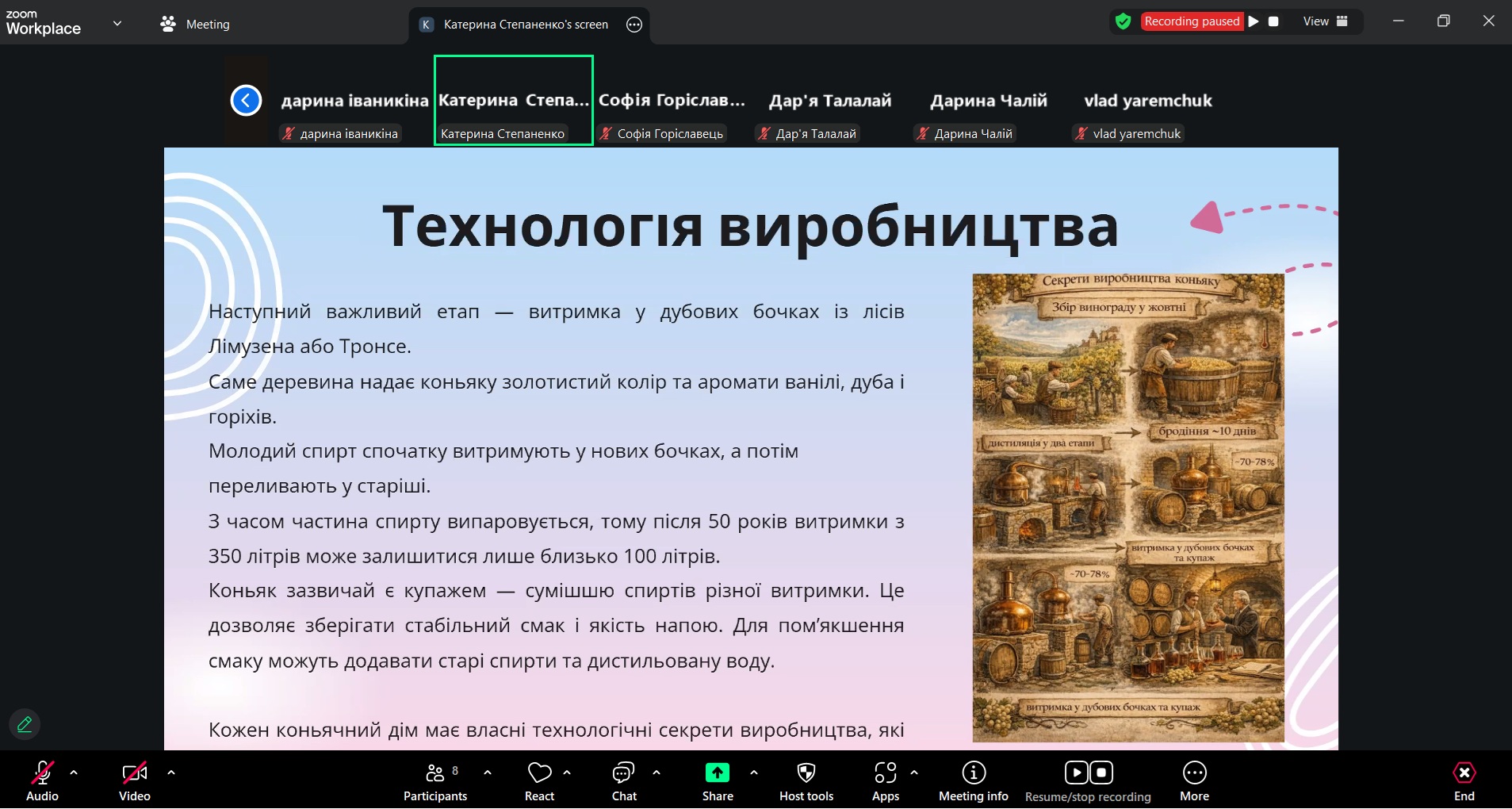Expand the Chat options arrow
Screen dimensions: 1512x809
tap(656, 772)
